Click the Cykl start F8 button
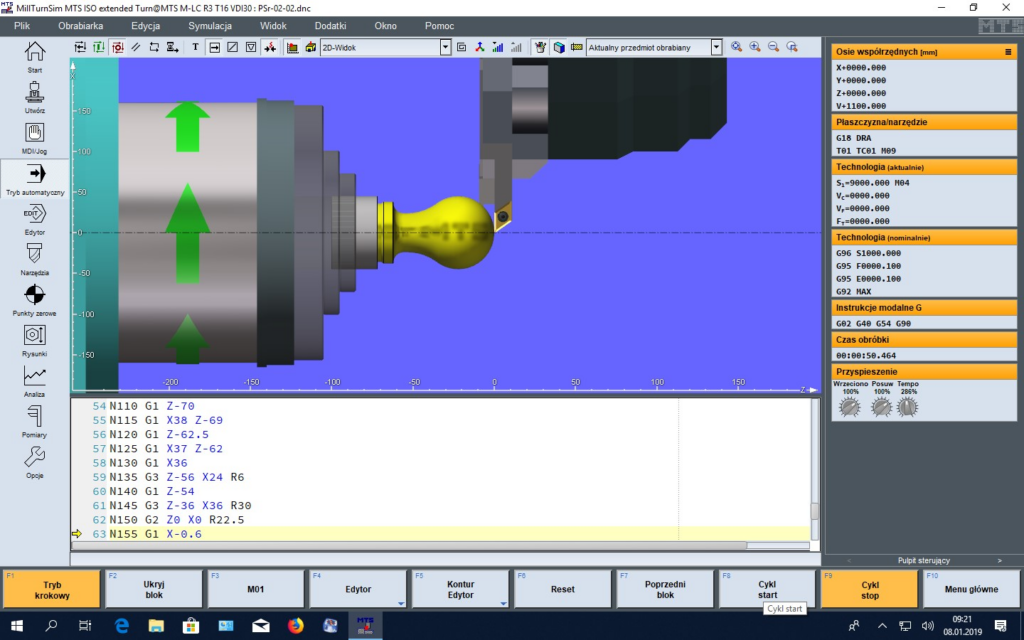 767,589
